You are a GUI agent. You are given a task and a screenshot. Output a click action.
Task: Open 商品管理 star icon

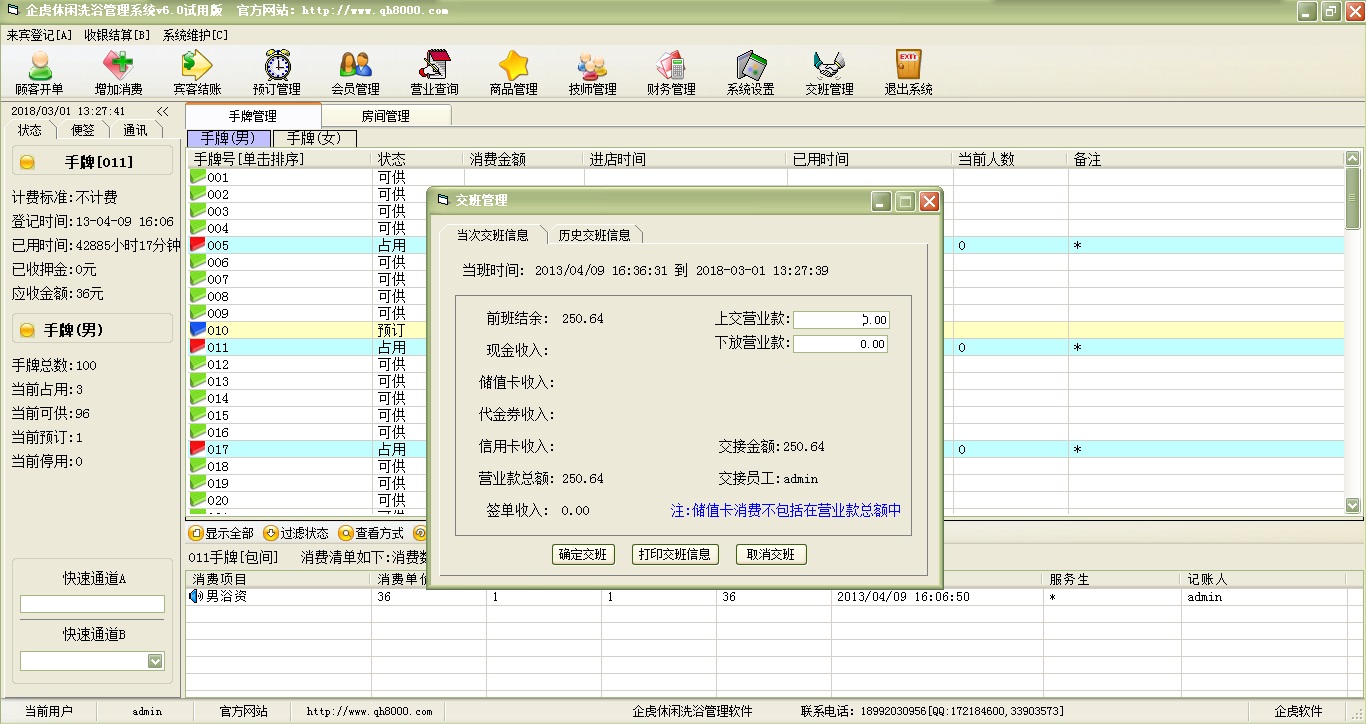pos(513,73)
